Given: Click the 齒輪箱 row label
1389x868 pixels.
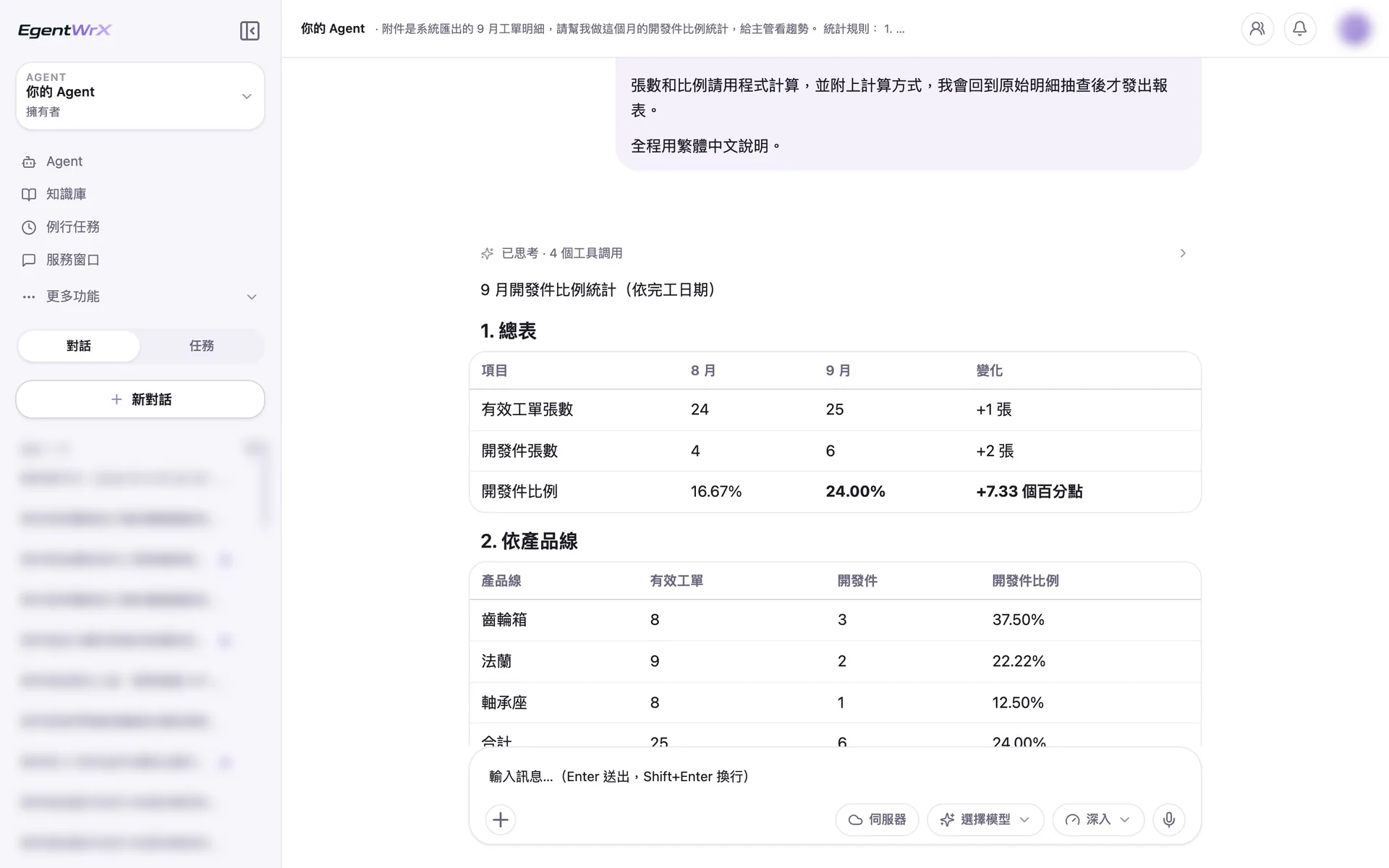Looking at the screenshot, I should 504,620.
